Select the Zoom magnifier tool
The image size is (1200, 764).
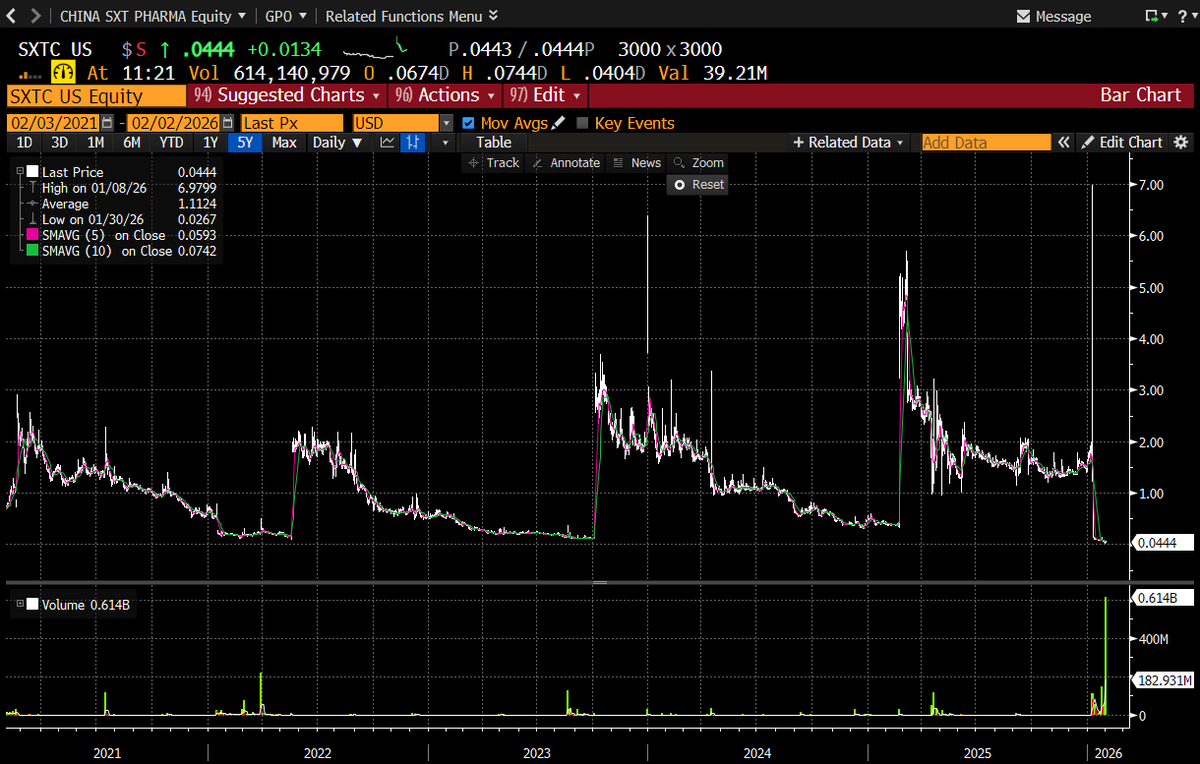coord(699,162)
